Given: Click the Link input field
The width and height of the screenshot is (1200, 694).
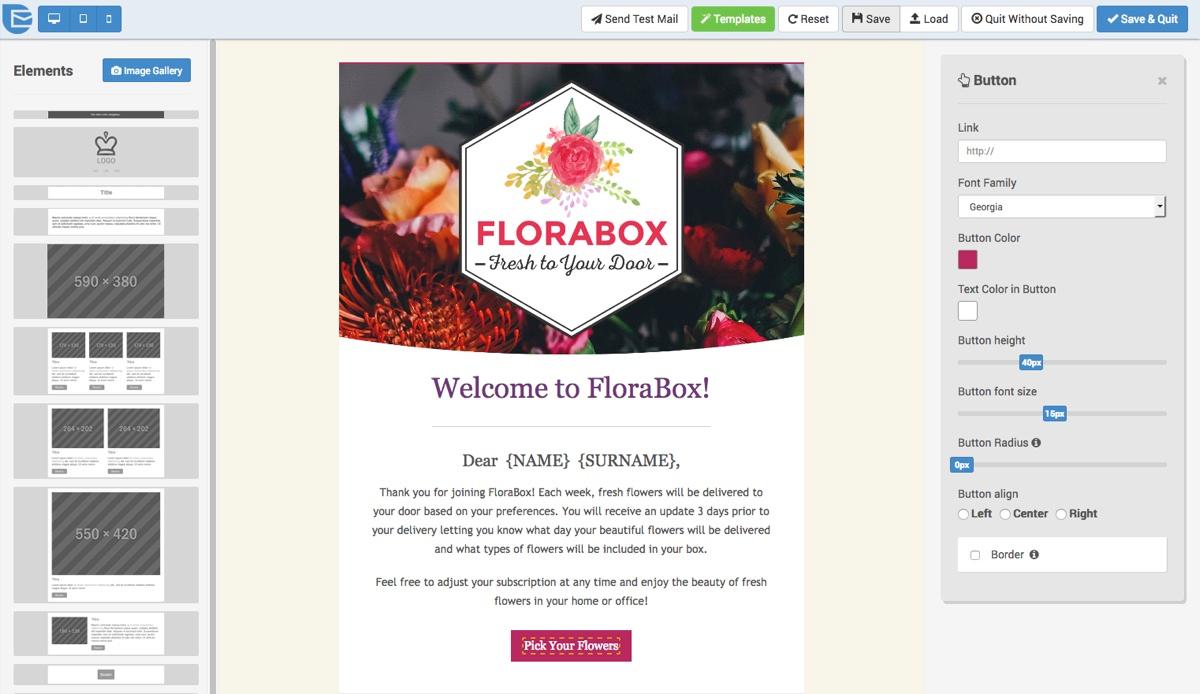Looking at the screenshot, I should (x=1062, y=151).
